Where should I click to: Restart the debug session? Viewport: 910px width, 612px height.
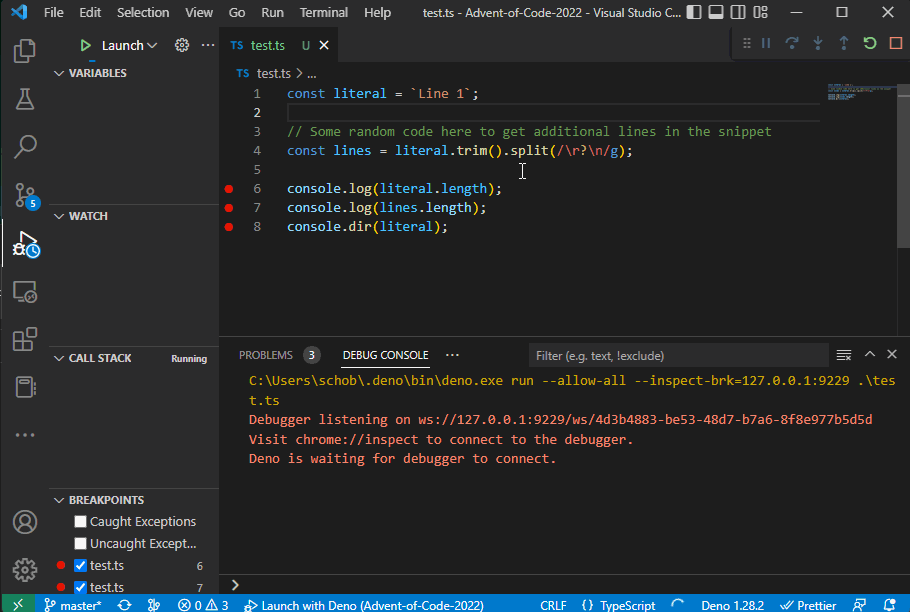click(869, 43)
